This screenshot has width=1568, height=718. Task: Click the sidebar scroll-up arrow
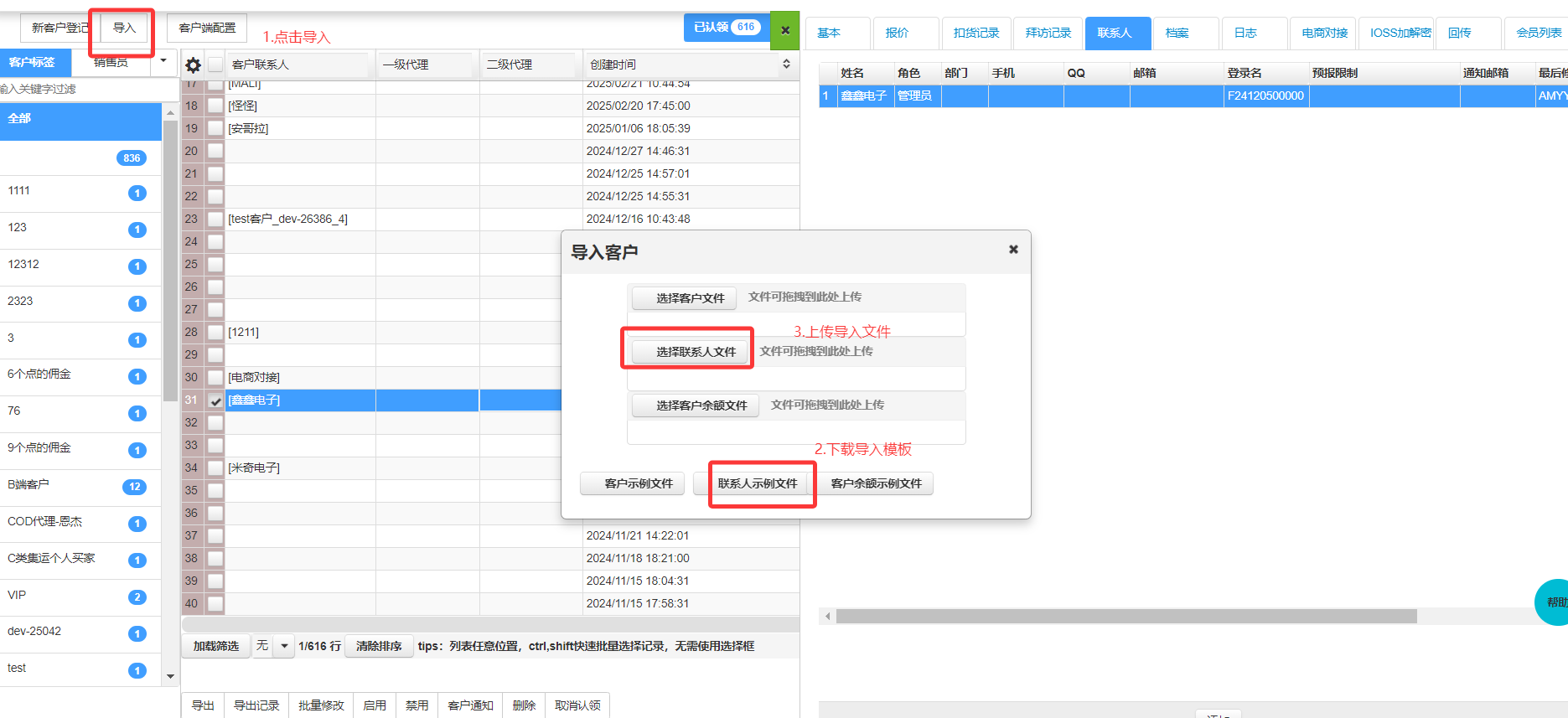[171, 112]
